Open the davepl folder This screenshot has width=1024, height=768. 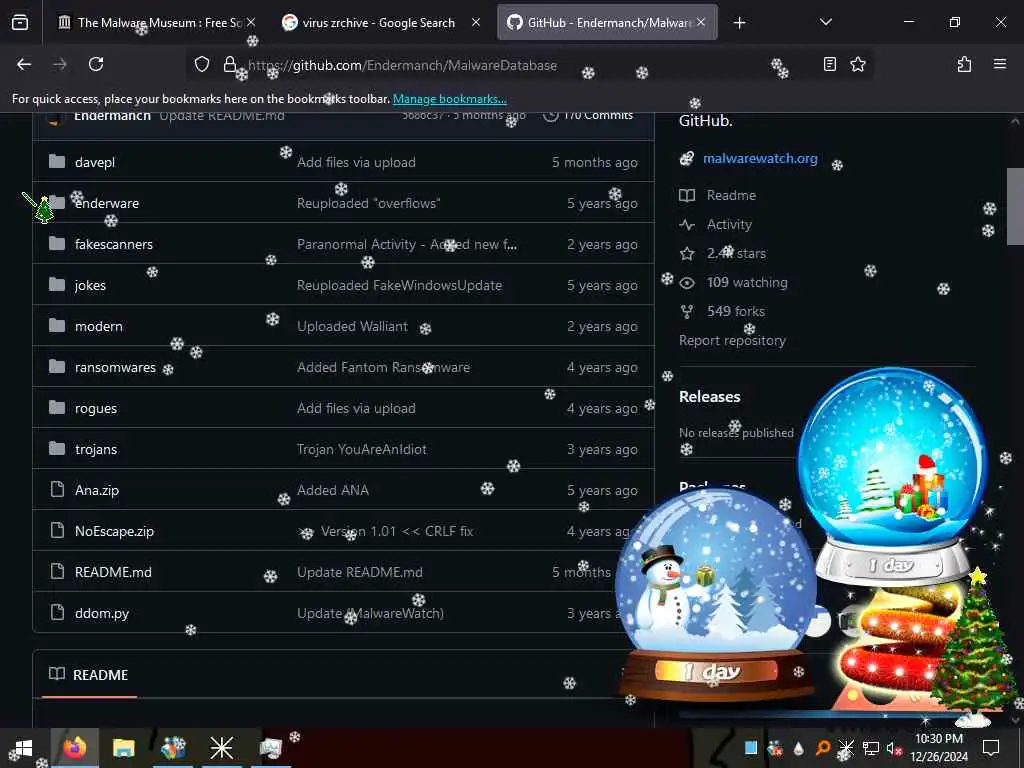(95, 163)
